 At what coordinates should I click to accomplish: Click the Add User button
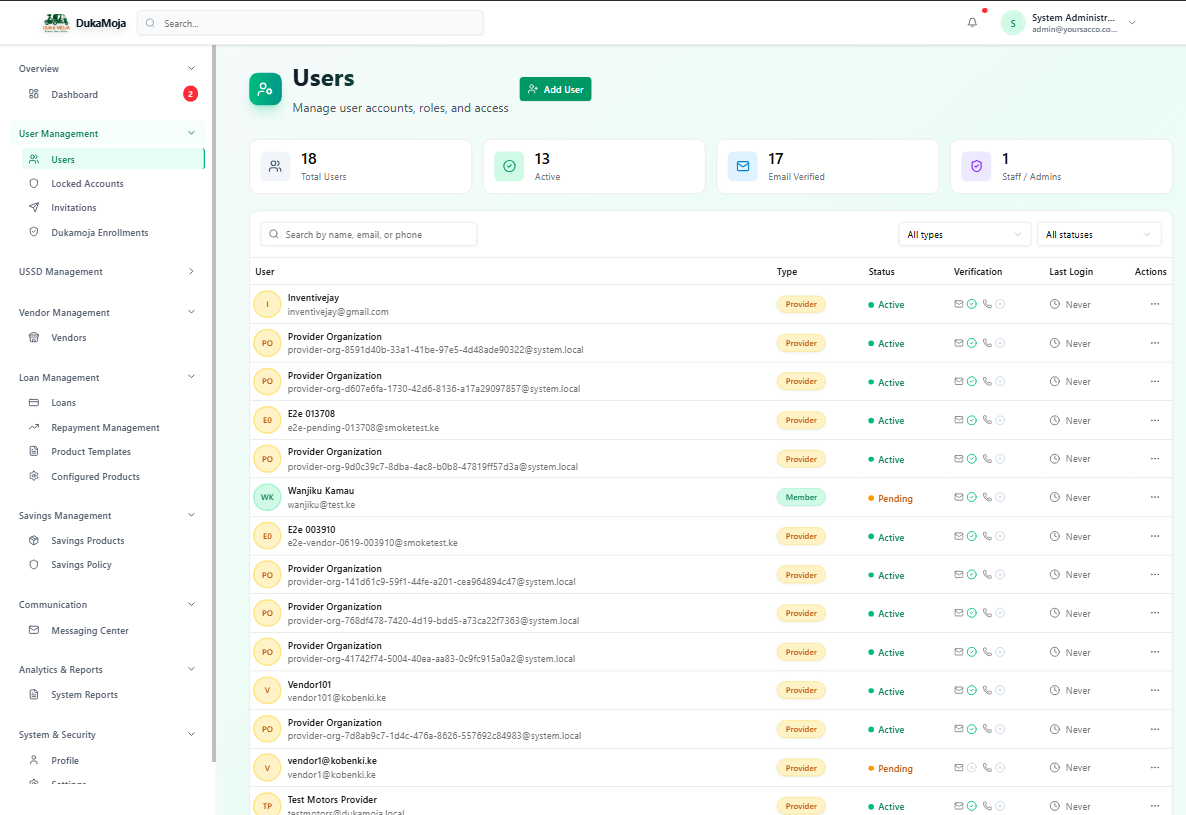(555, 89)
